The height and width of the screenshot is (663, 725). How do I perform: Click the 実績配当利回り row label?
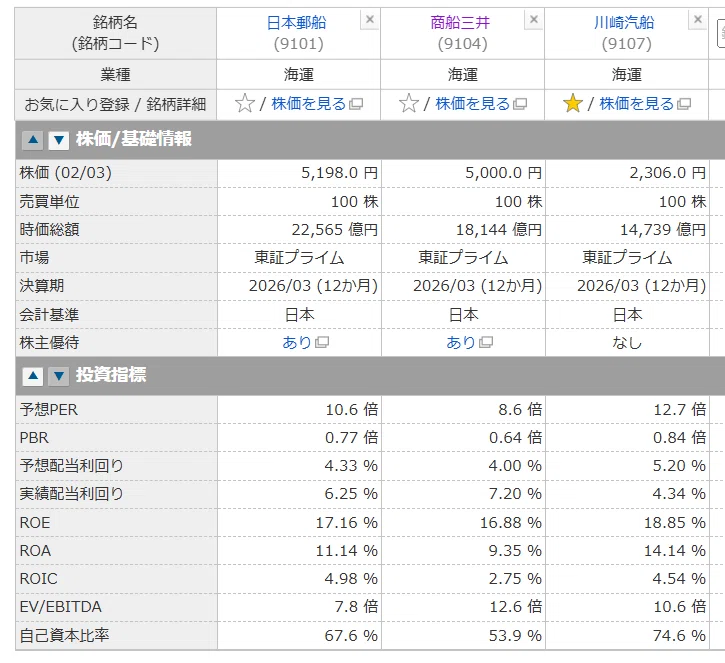72,494
